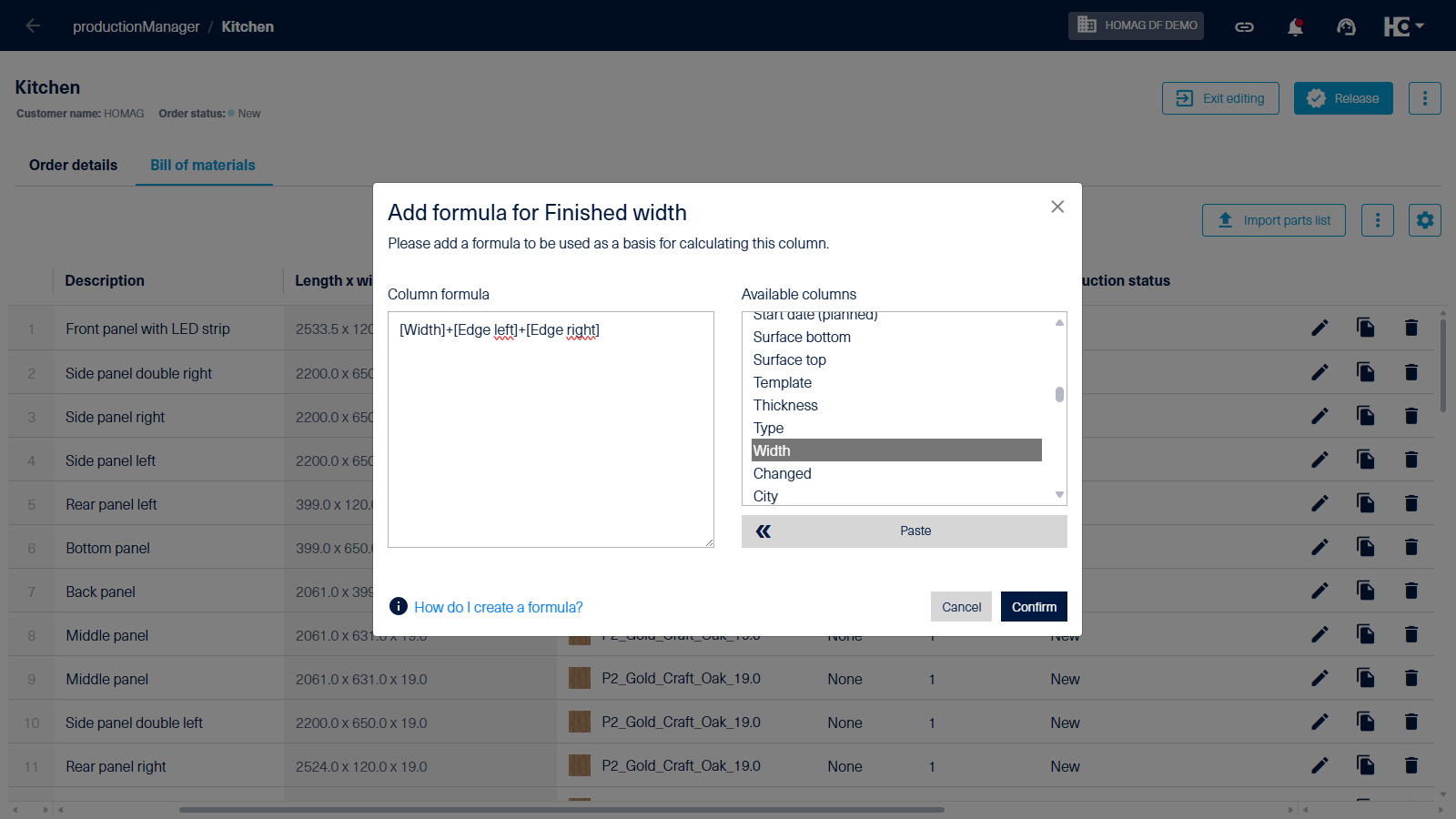Edit the Front panel with LED strip row
This screenshot has width=1456, height=819.
click(1319, 329)
